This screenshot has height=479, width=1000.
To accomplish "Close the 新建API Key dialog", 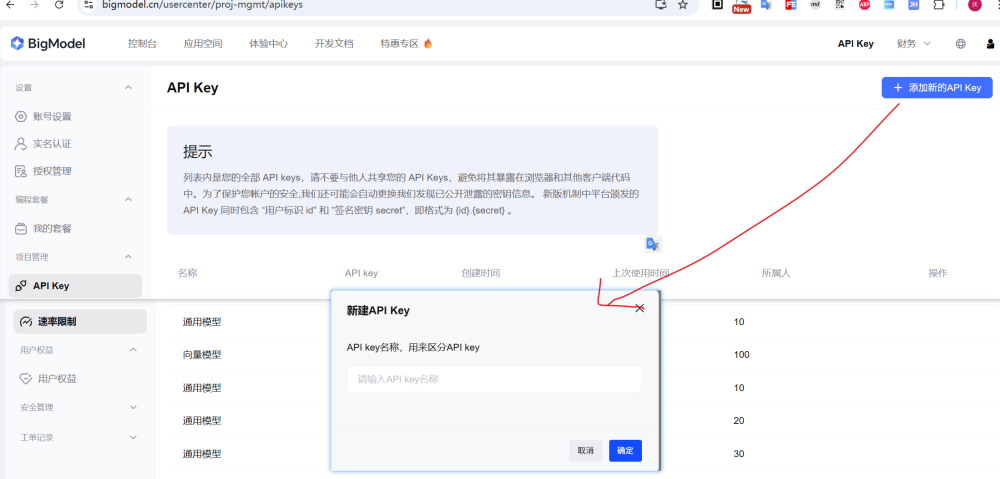I will [x=640, y=309].
